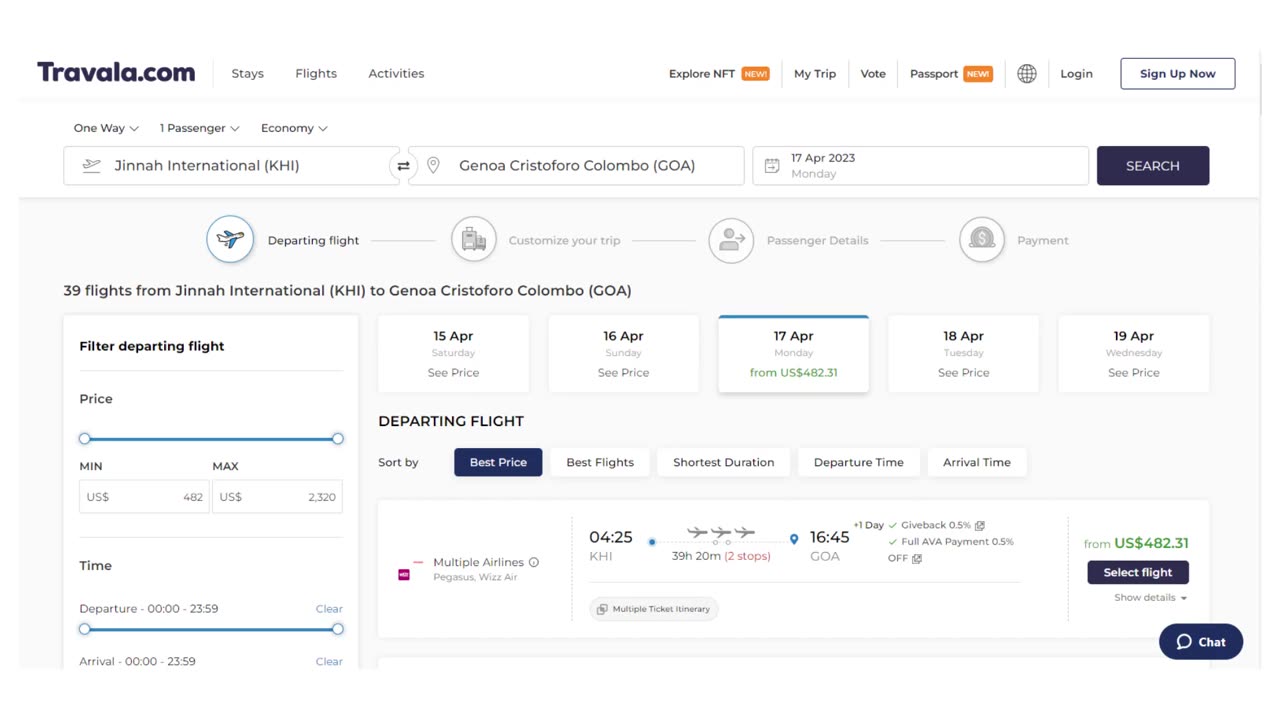1280x720 pixels.
Task: Sort by Shortest Duration
Action: (x=723, y=462)
